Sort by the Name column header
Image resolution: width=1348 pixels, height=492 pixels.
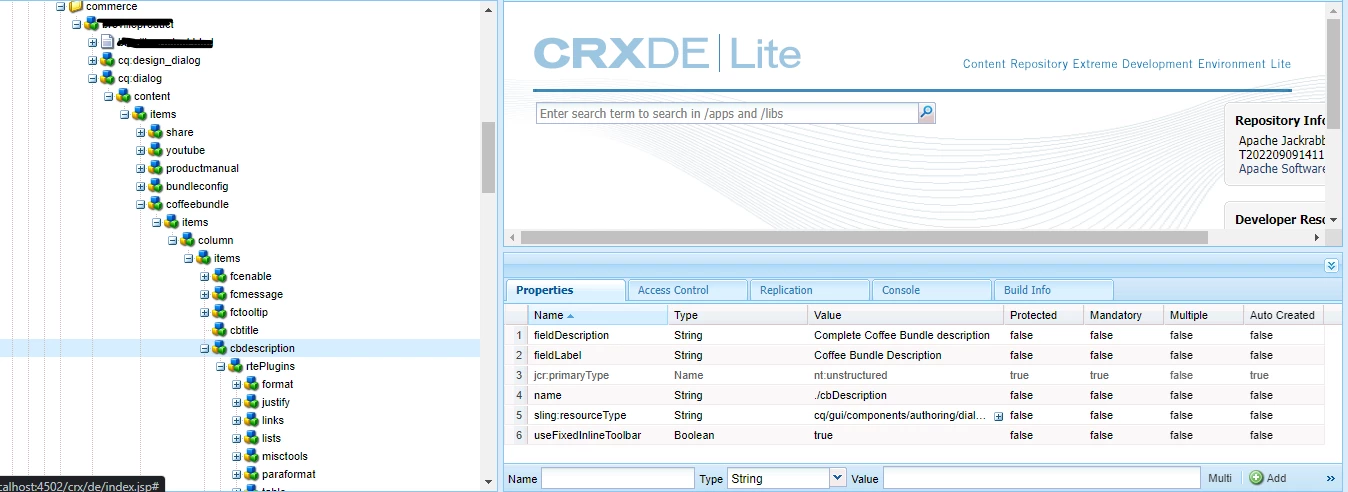coord(598,315)
